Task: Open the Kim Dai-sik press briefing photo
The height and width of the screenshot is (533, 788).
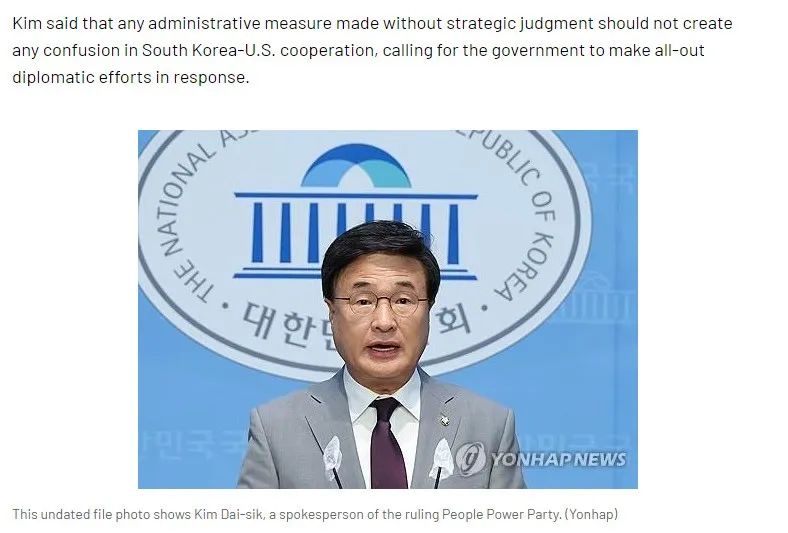Action: pyautogui.click(x=387, y=309)
